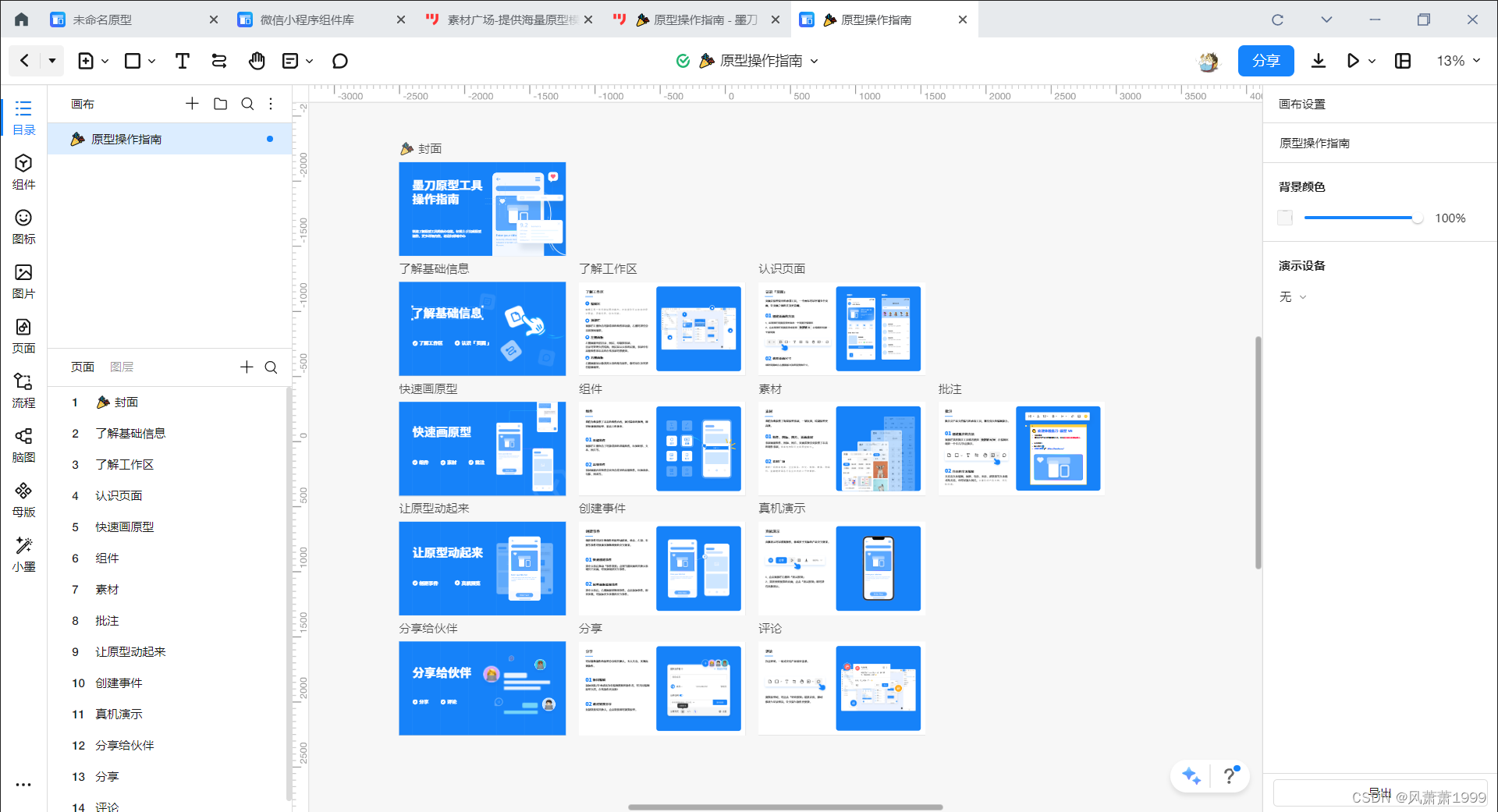Click the reload icon in title bar
The image size is (1498, 812).
click(1277, 20)
